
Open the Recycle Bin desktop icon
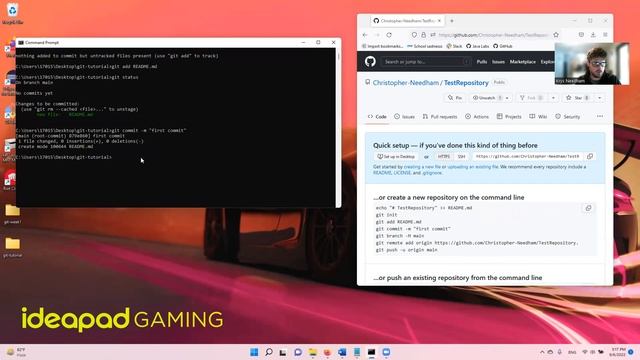click(12, 13)
